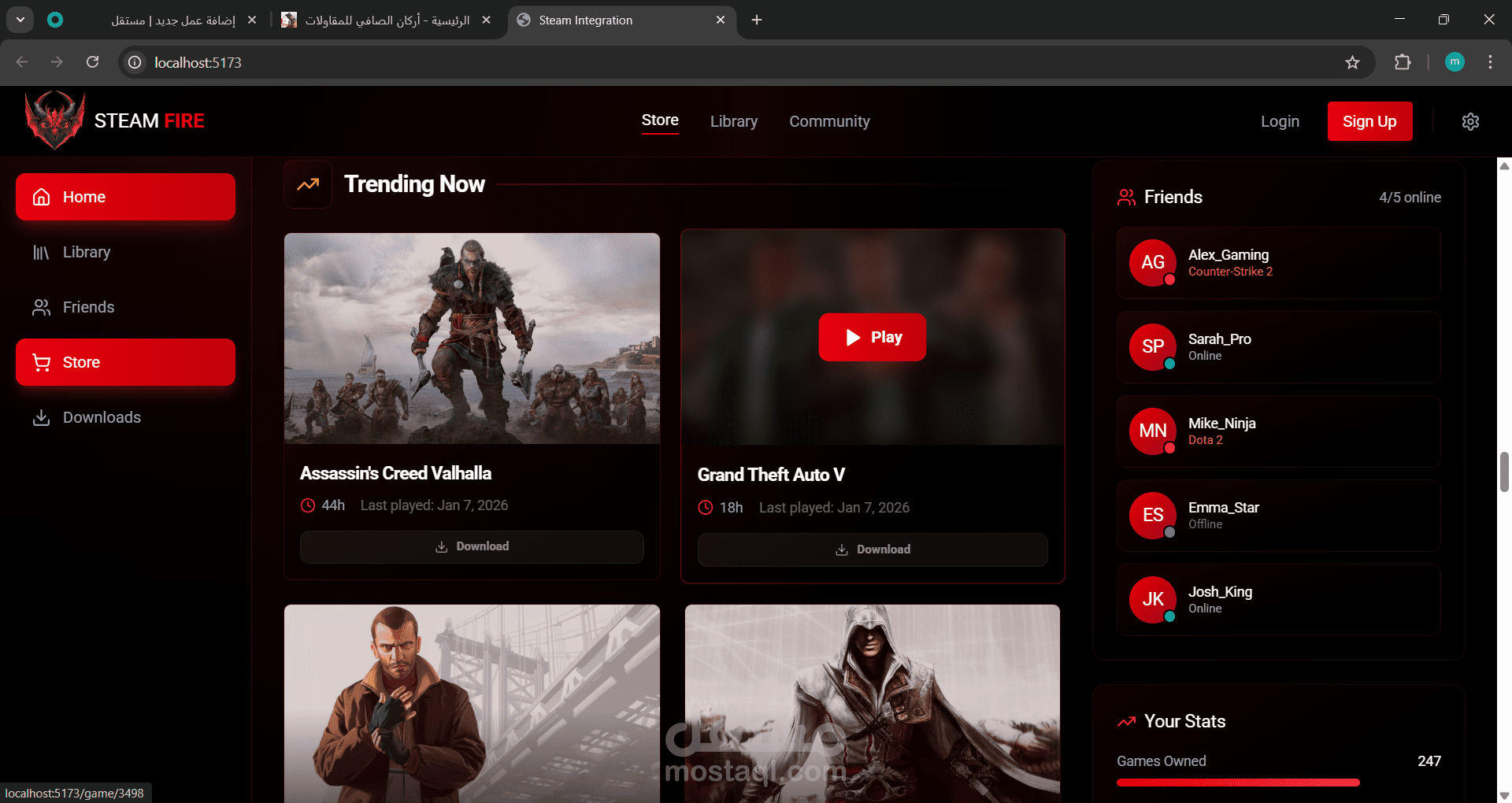This screenshot has width=1512, height=803.
Task: Select the Alex_Gaming friend row
Action: 1279,263
